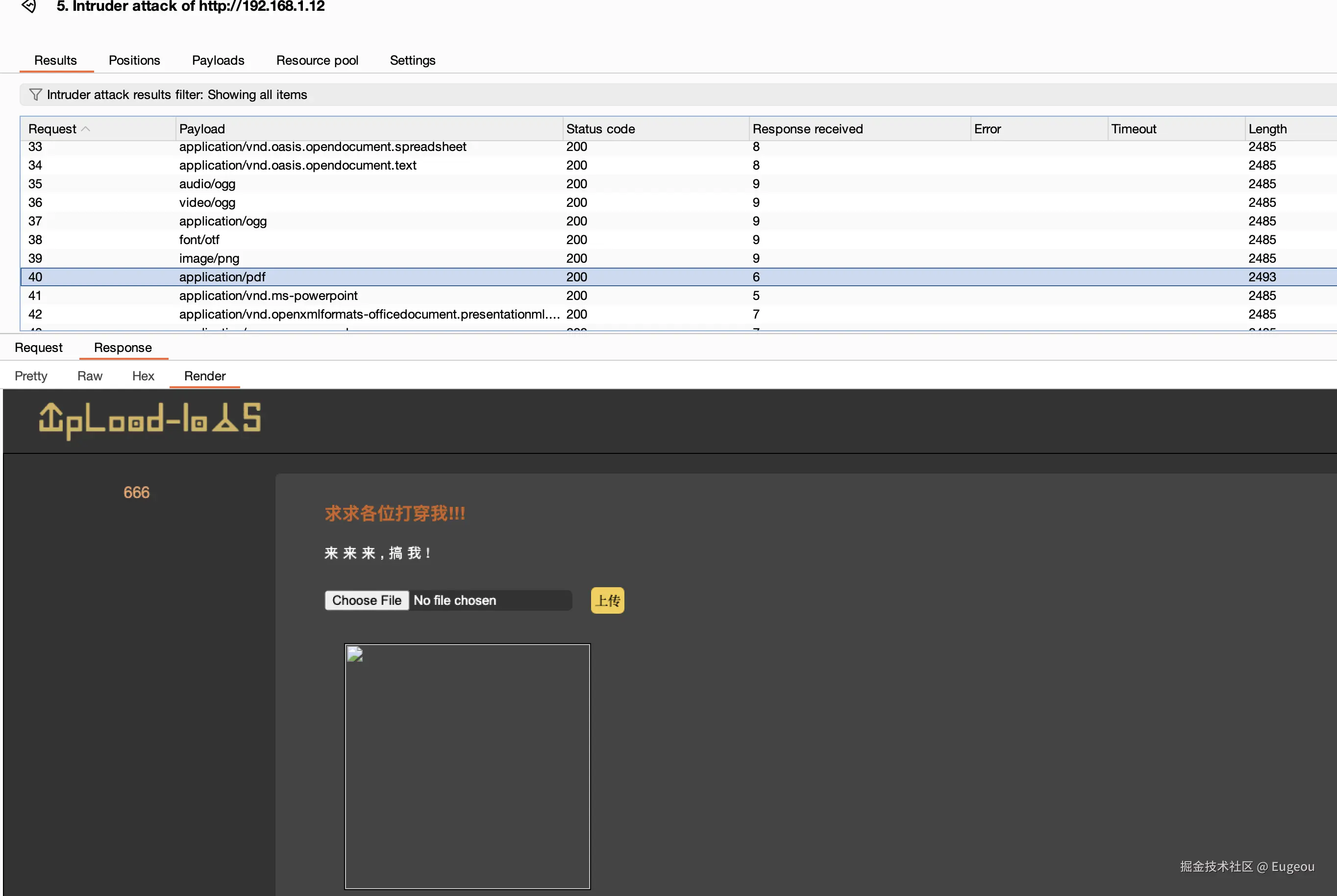1337x896 pixels.
Task: Sort results by the Length column
Action: click(x=1267, y=129)
